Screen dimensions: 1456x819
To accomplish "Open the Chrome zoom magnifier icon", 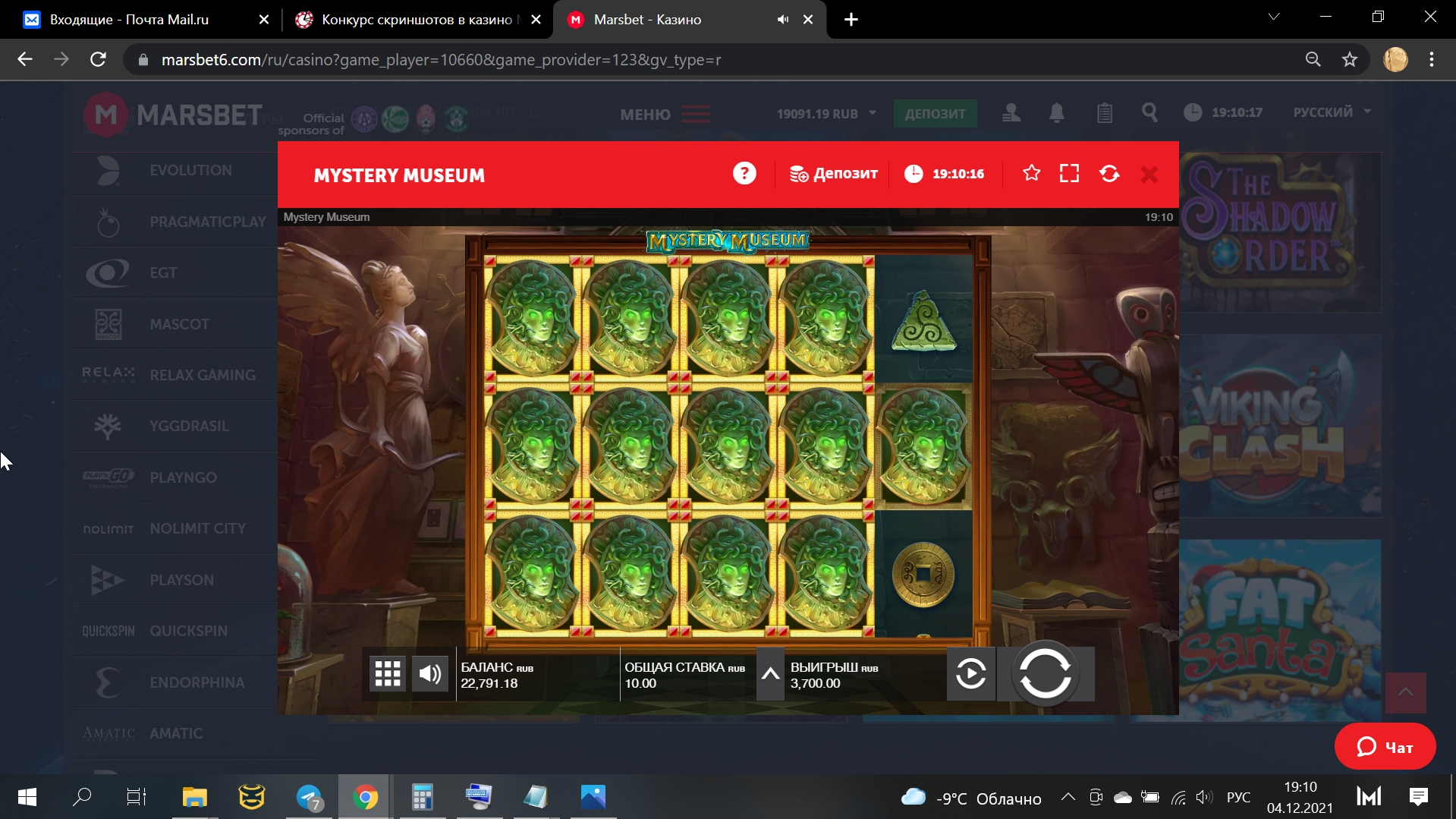I will pyautogui.click(x=1313, y=59).
